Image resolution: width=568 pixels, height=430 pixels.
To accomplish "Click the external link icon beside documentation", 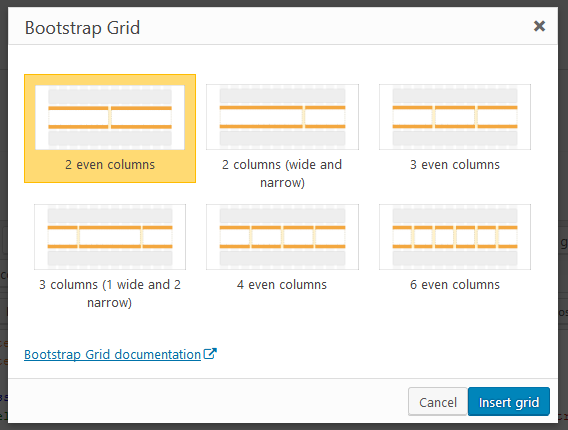I will (x=210, y=354).
